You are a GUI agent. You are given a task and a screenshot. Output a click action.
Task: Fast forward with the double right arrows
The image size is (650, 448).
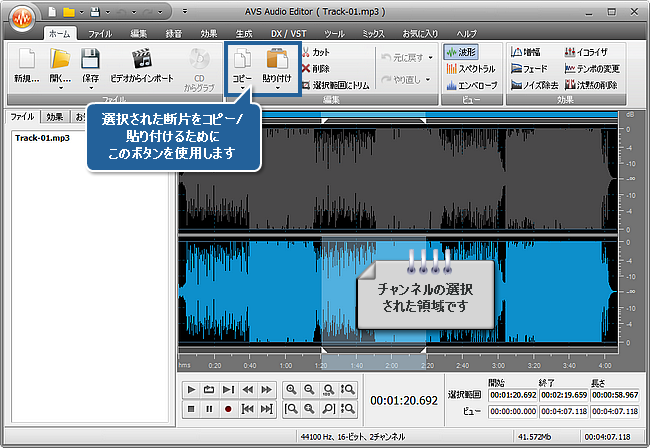[267, 390]
